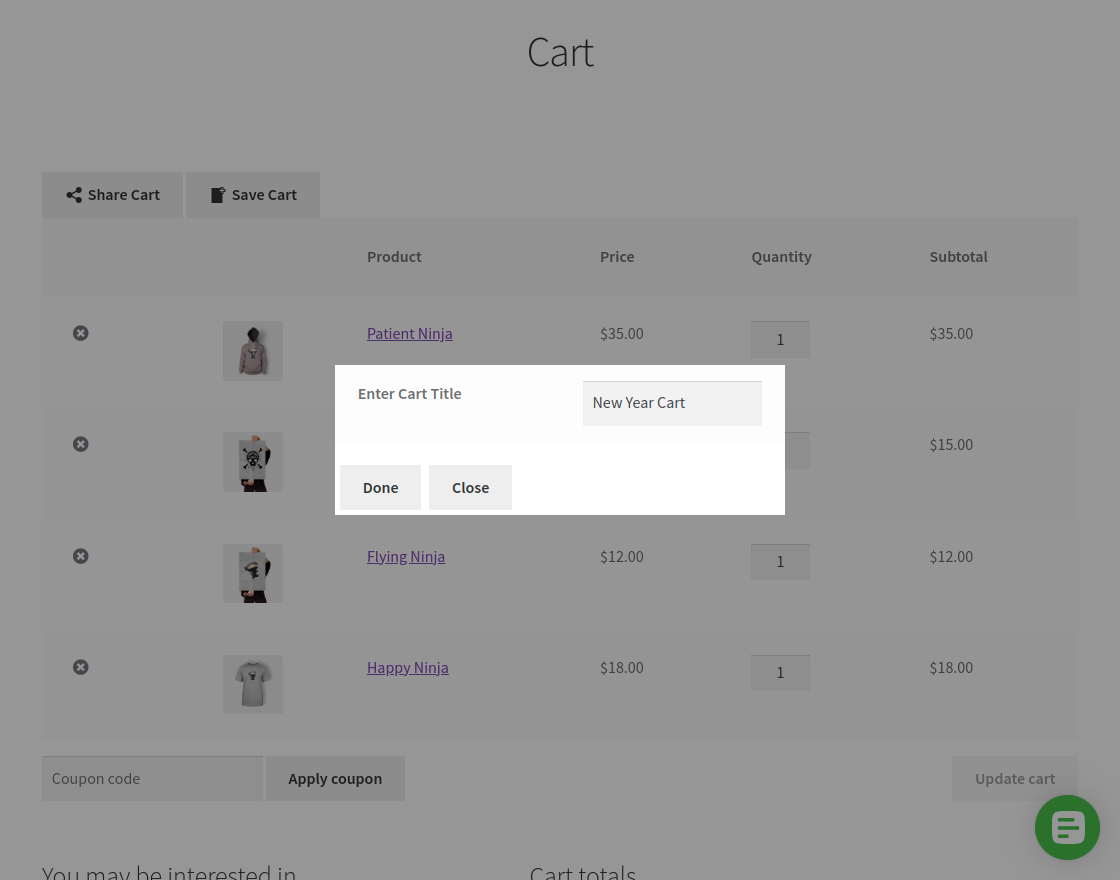Confirm cart title with Done
1120x880 pixels.
pyautogui.click(x=380, y=487)
